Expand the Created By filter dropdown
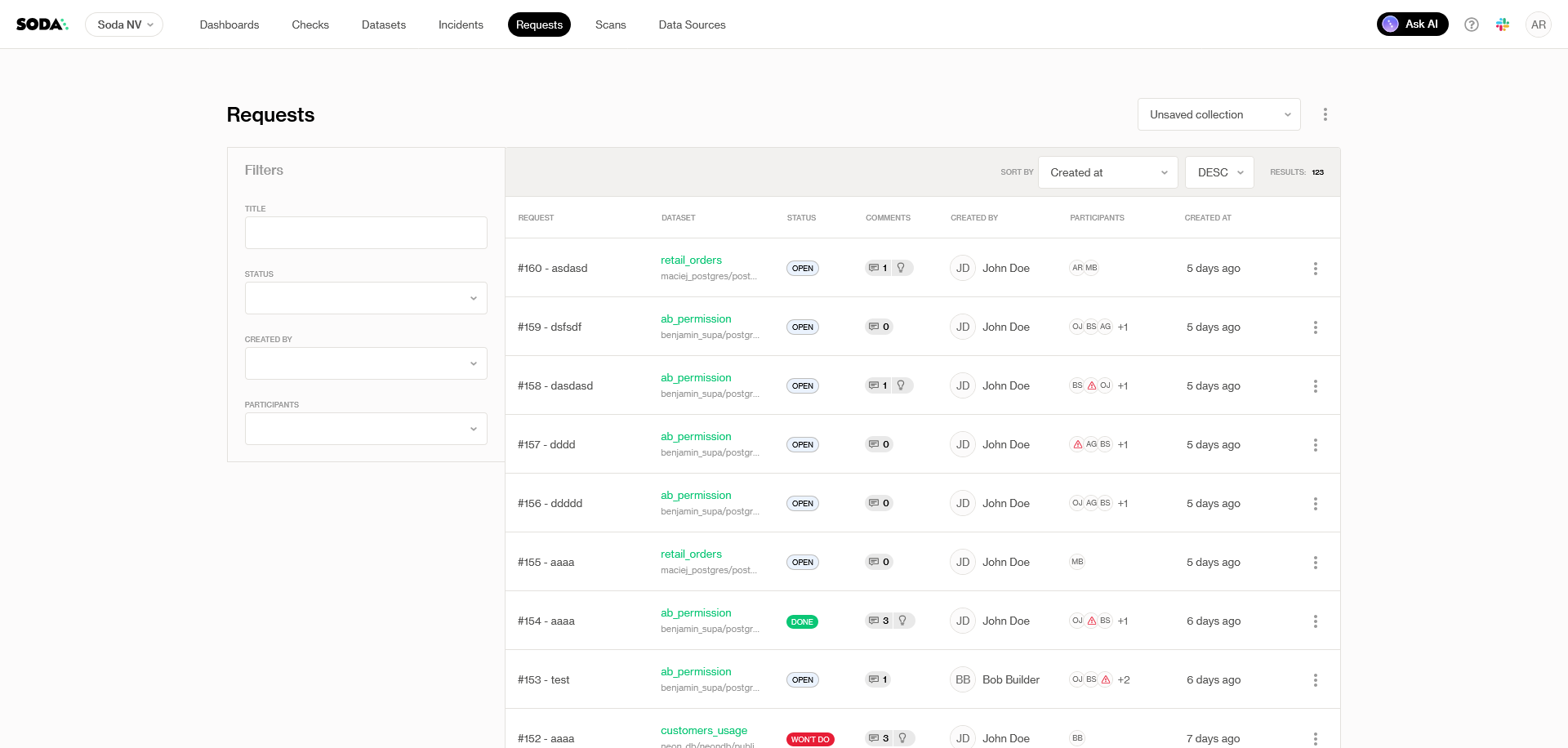 (366, 363)
